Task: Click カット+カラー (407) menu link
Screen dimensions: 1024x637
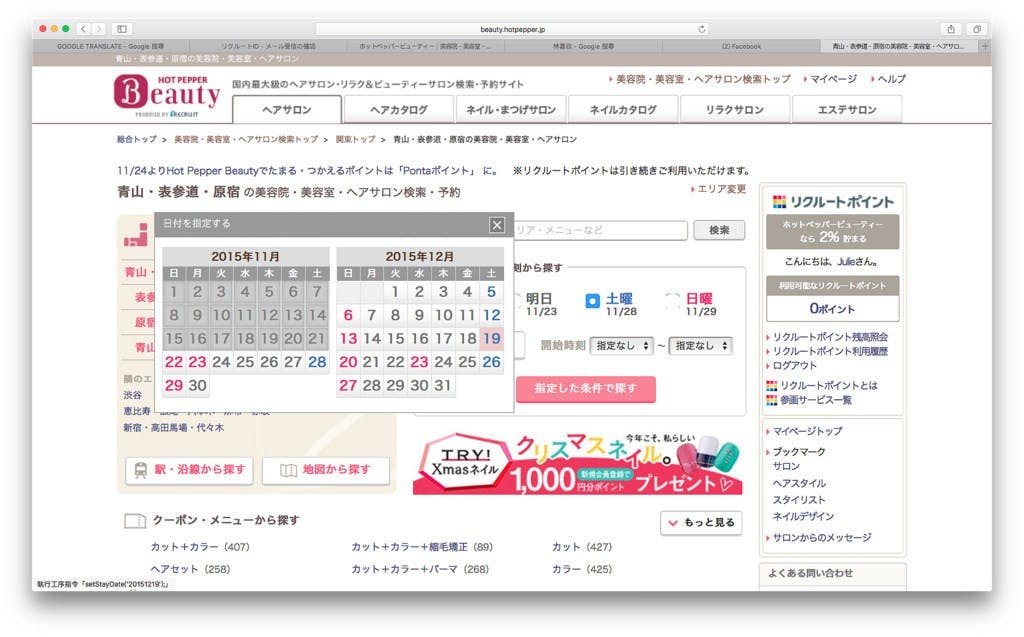Action: coord(200,547)
